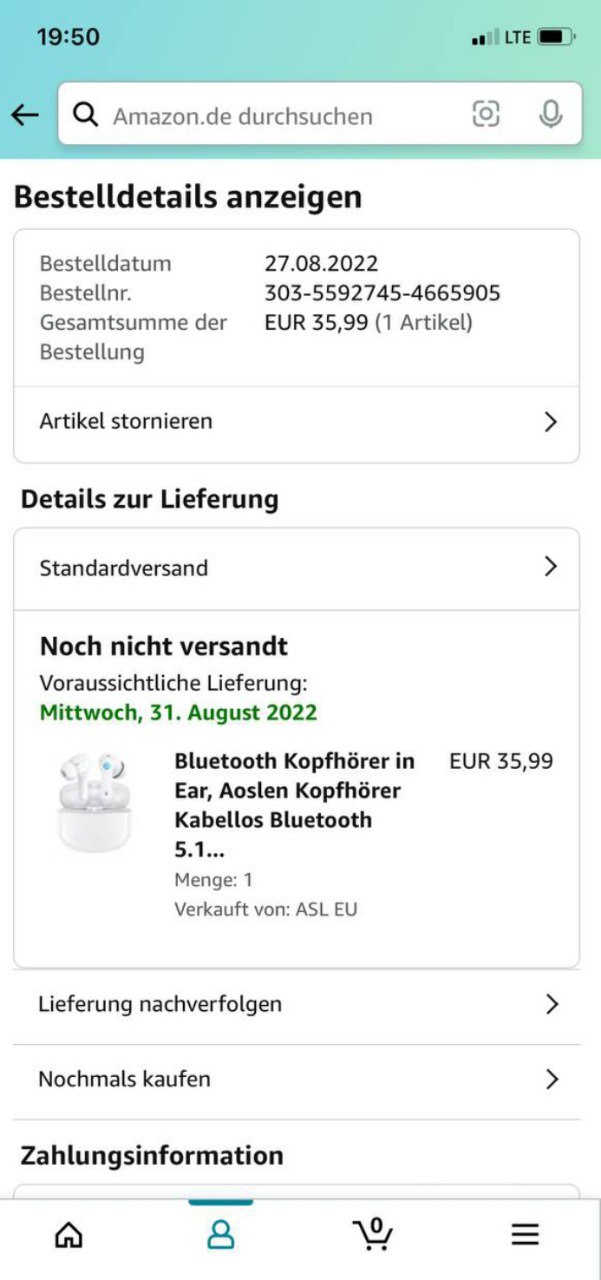
Task: Tap battery indicator in status bar
Action: pyautogui.click(x=554, y=37)
